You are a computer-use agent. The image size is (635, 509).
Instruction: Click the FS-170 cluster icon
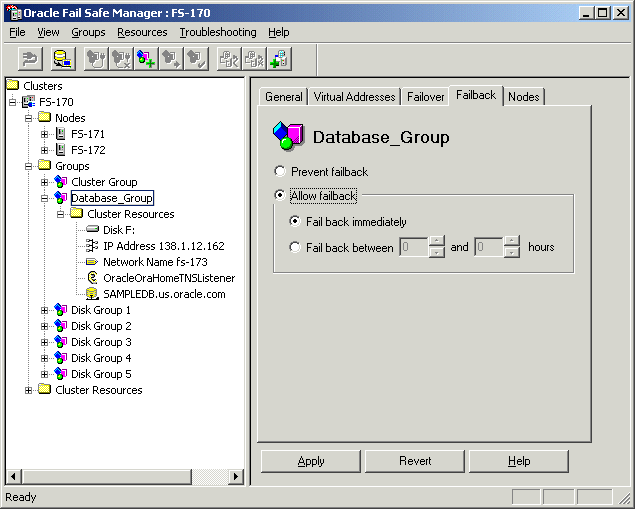coord(29,101)
